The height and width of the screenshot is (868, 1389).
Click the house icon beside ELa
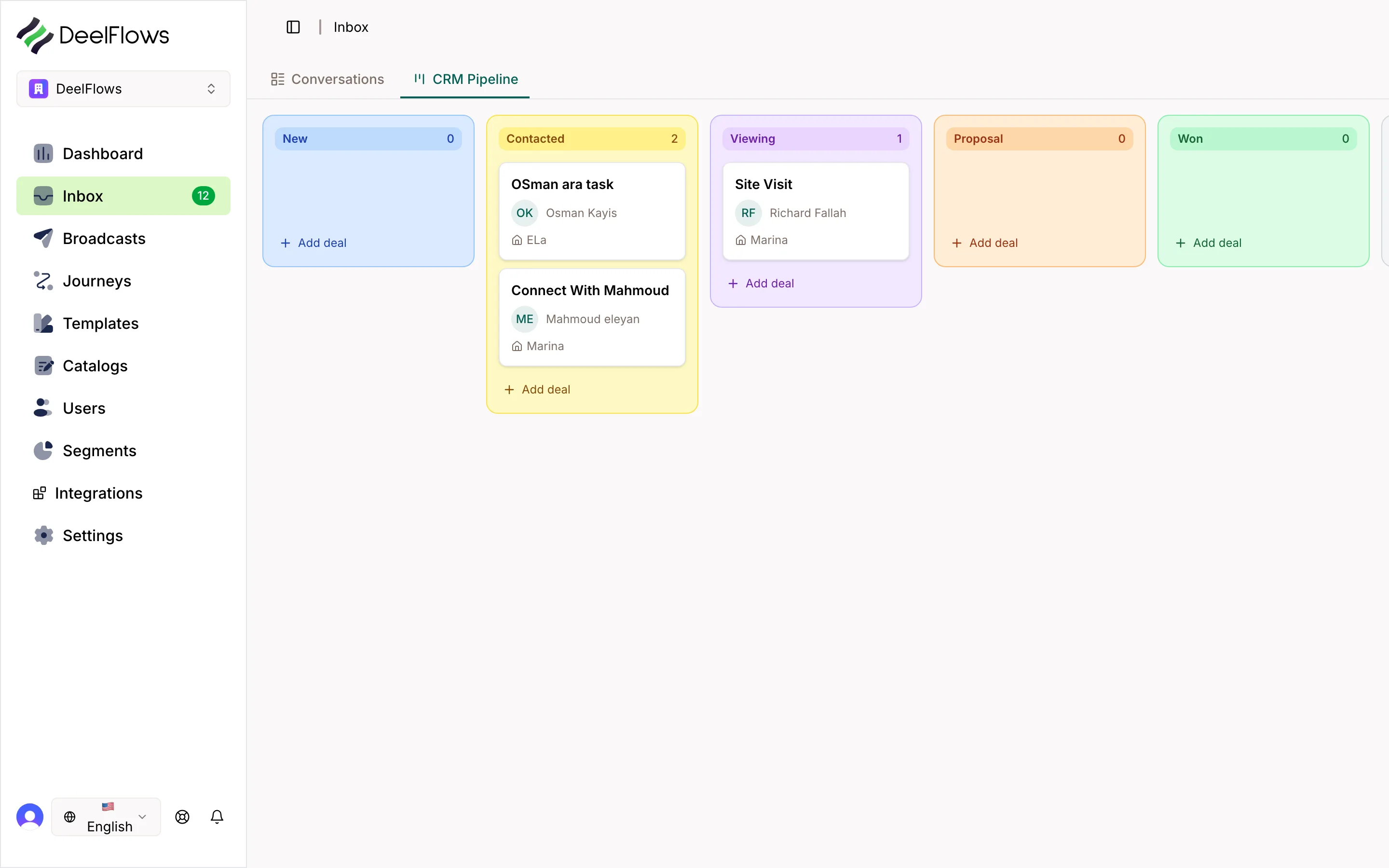[x=517, y=240]
